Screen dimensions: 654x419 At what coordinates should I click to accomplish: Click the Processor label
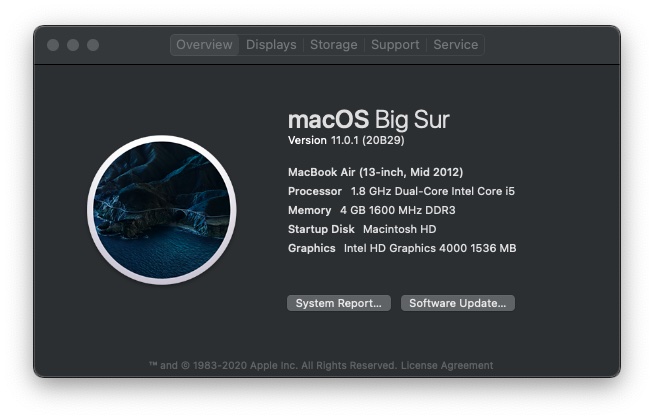pyautogui.click(x=315, y=191)
